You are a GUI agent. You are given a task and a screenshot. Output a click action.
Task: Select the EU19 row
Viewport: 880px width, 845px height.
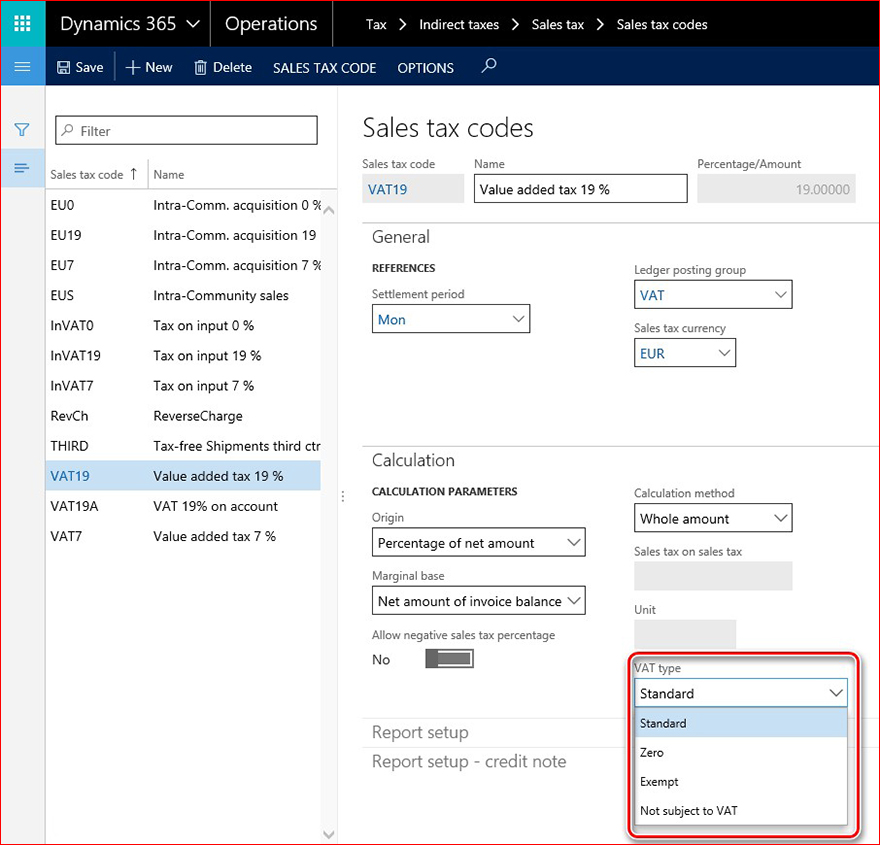[x=183, y=235]
